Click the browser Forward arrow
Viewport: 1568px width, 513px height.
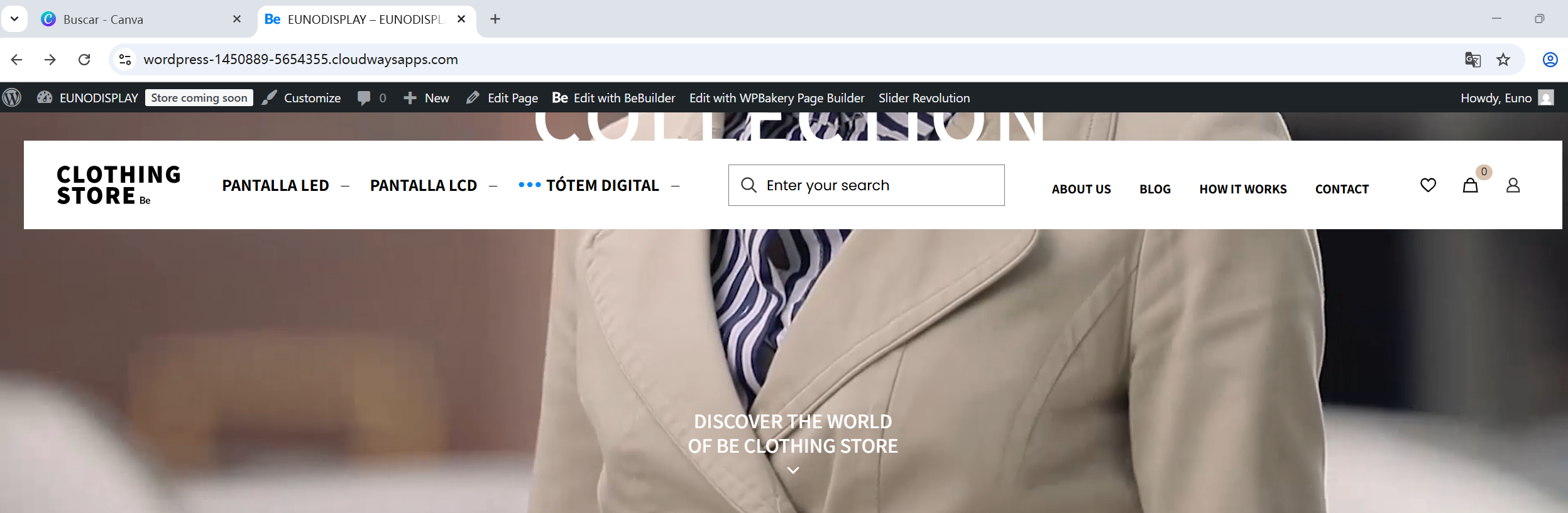coord(50,60)
